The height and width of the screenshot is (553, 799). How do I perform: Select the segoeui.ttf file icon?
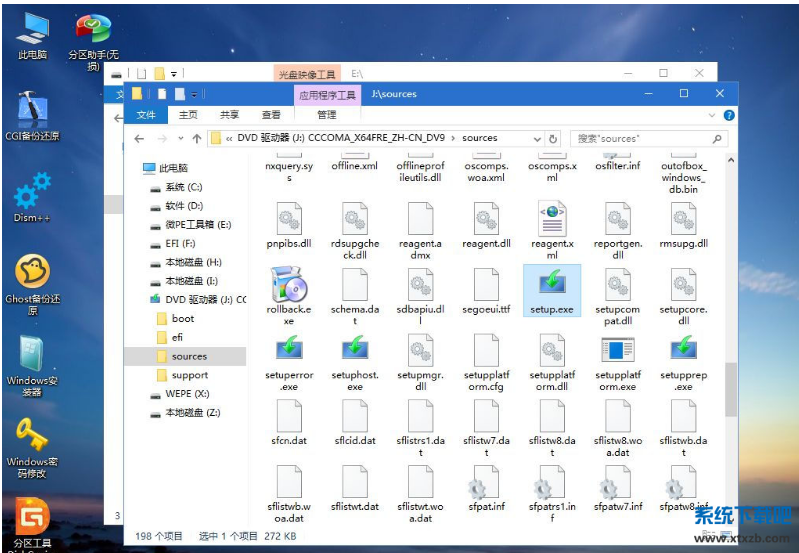click(486, 284)
